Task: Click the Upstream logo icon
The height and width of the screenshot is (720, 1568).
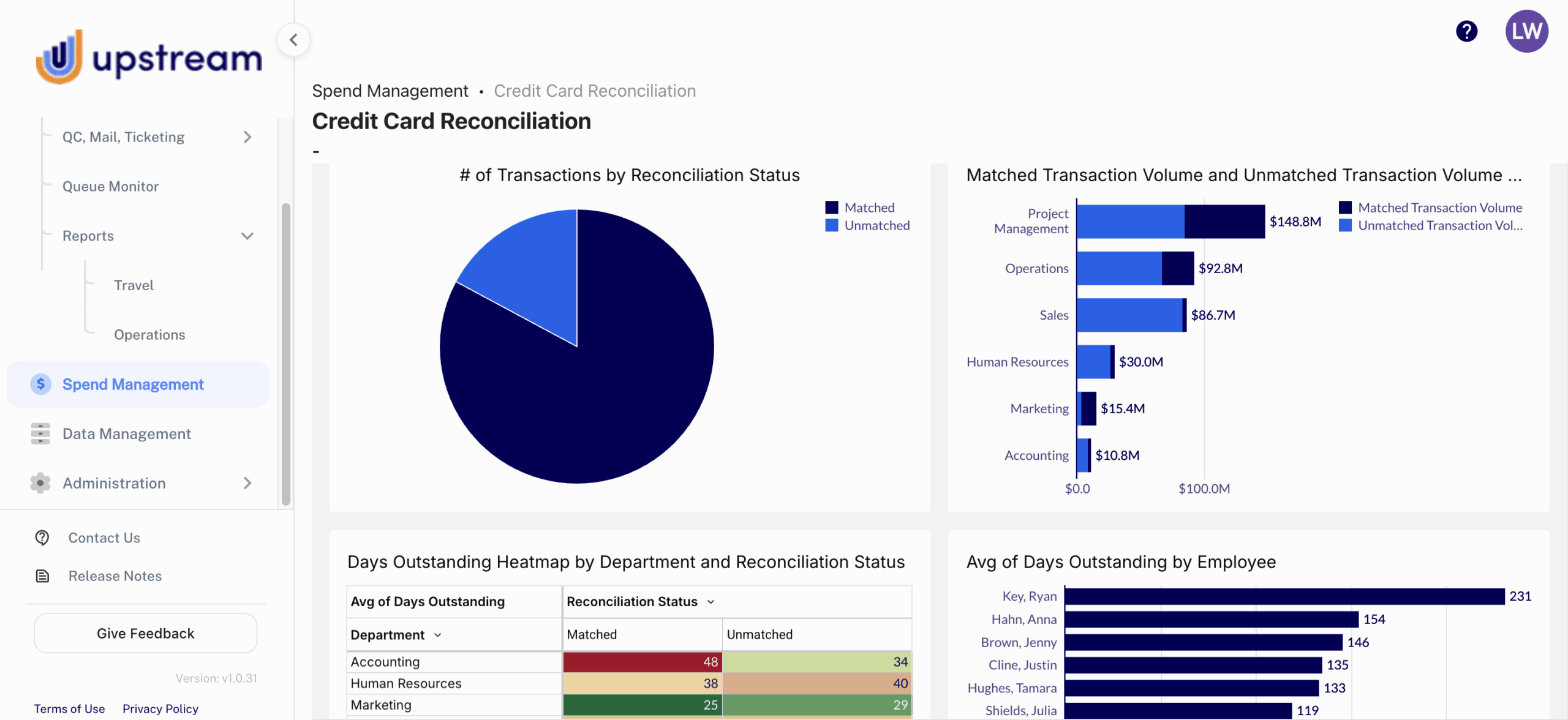Action: [59, 57]
